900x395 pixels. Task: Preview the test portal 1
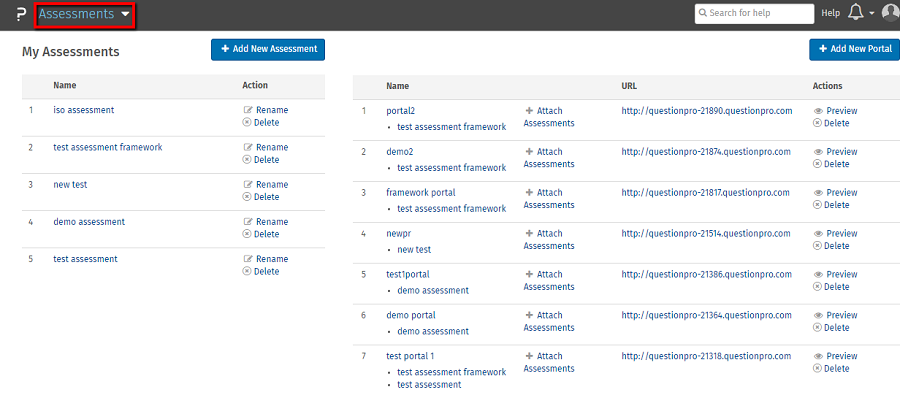pyautogui.click(x=835, y=357)
